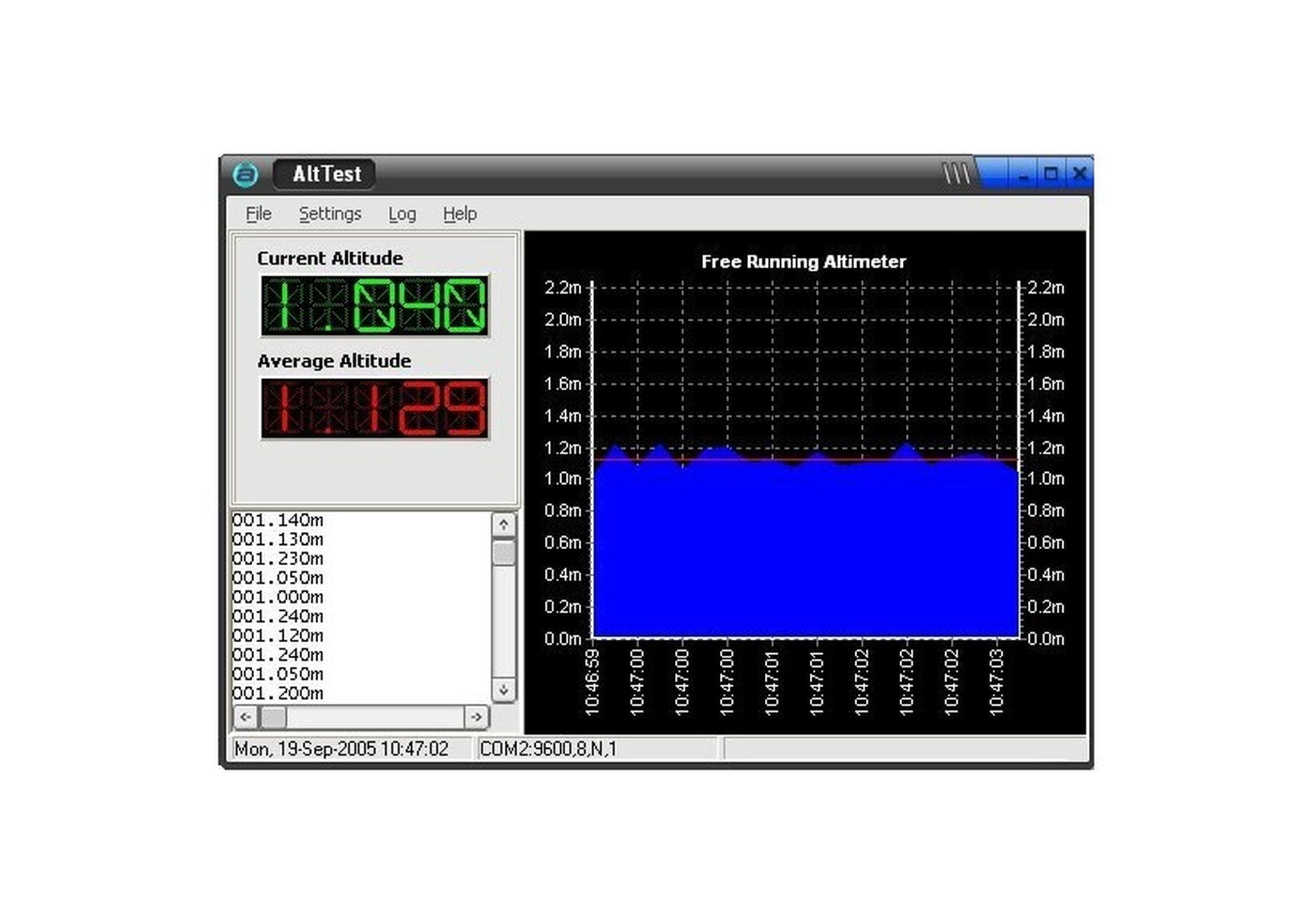This screenshot has height=924, width=1314.
Task: Click the Free Running Altimeter chart title
Action: pos(803,262)
